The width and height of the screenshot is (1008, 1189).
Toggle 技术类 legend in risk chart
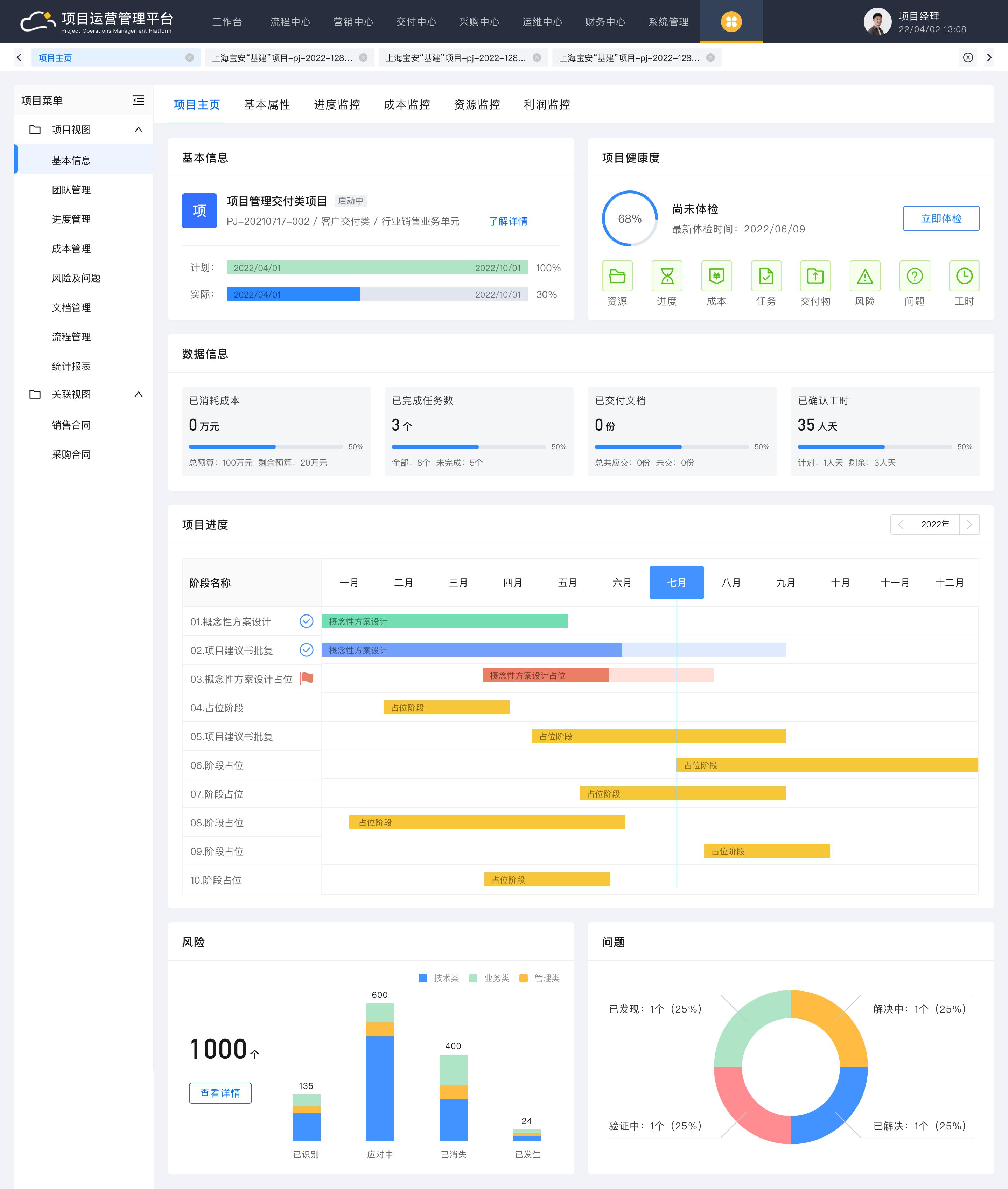pos(439,978)
